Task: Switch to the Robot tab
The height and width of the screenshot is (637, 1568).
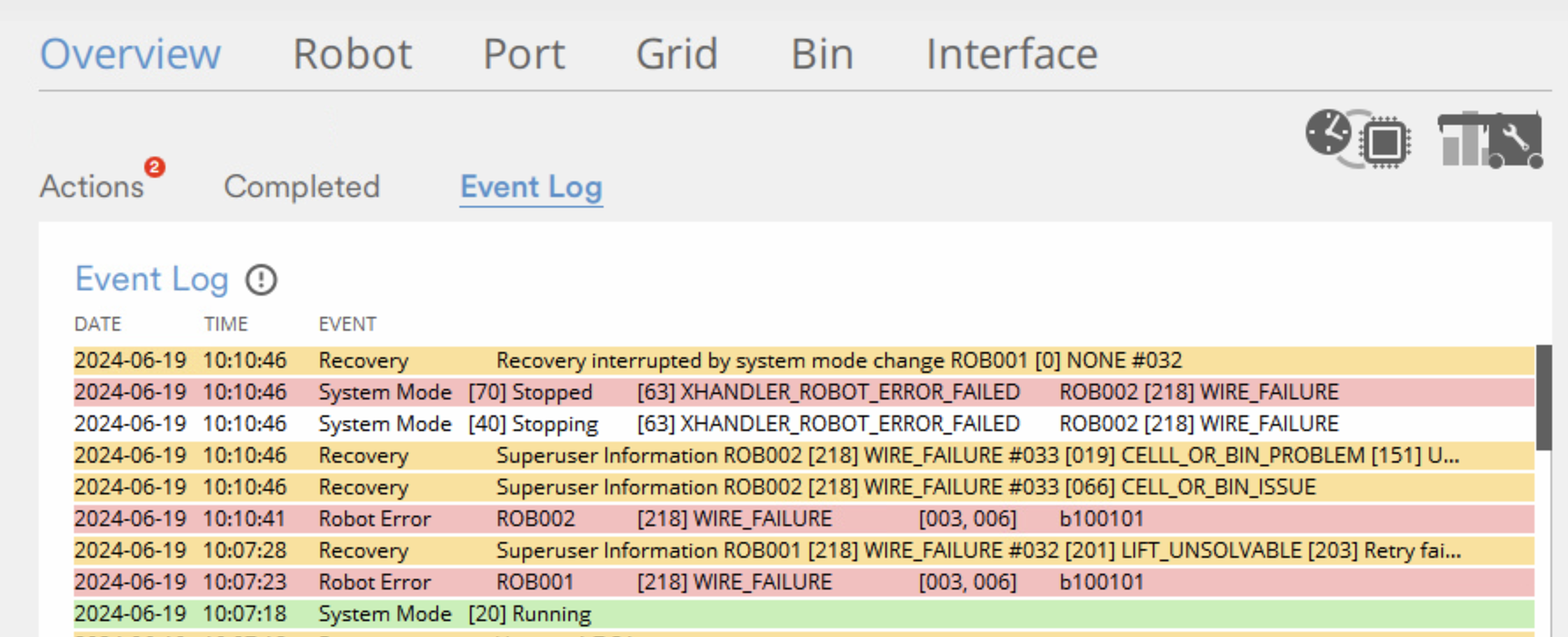Action: pos(352,55)
